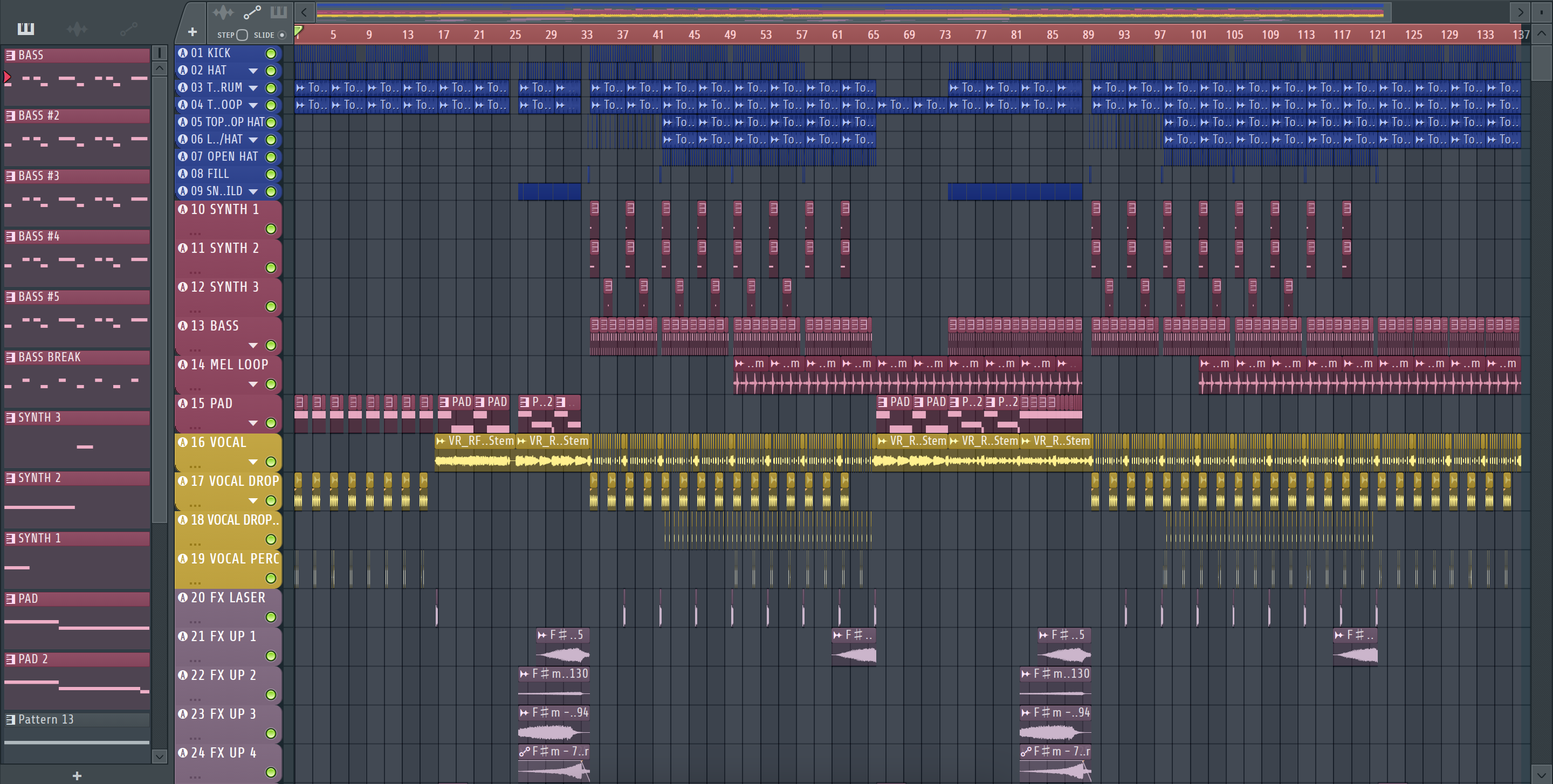Click the 16 VOCAL track icon
The height and width of the screenshot is (784, 1553).
pyautogui.click(x=183, y=442)
